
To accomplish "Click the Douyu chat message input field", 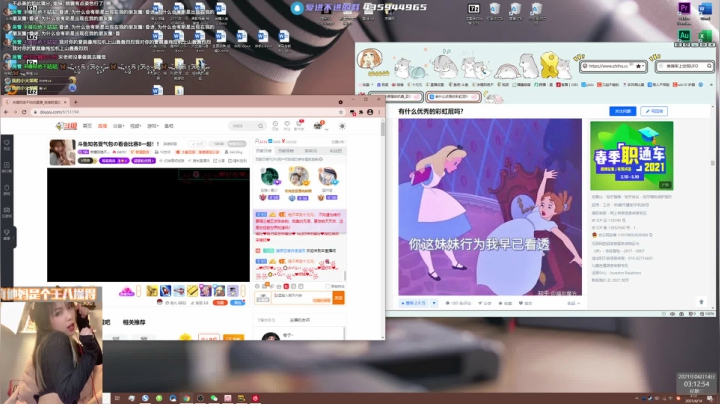I will [x=302, y=298].
